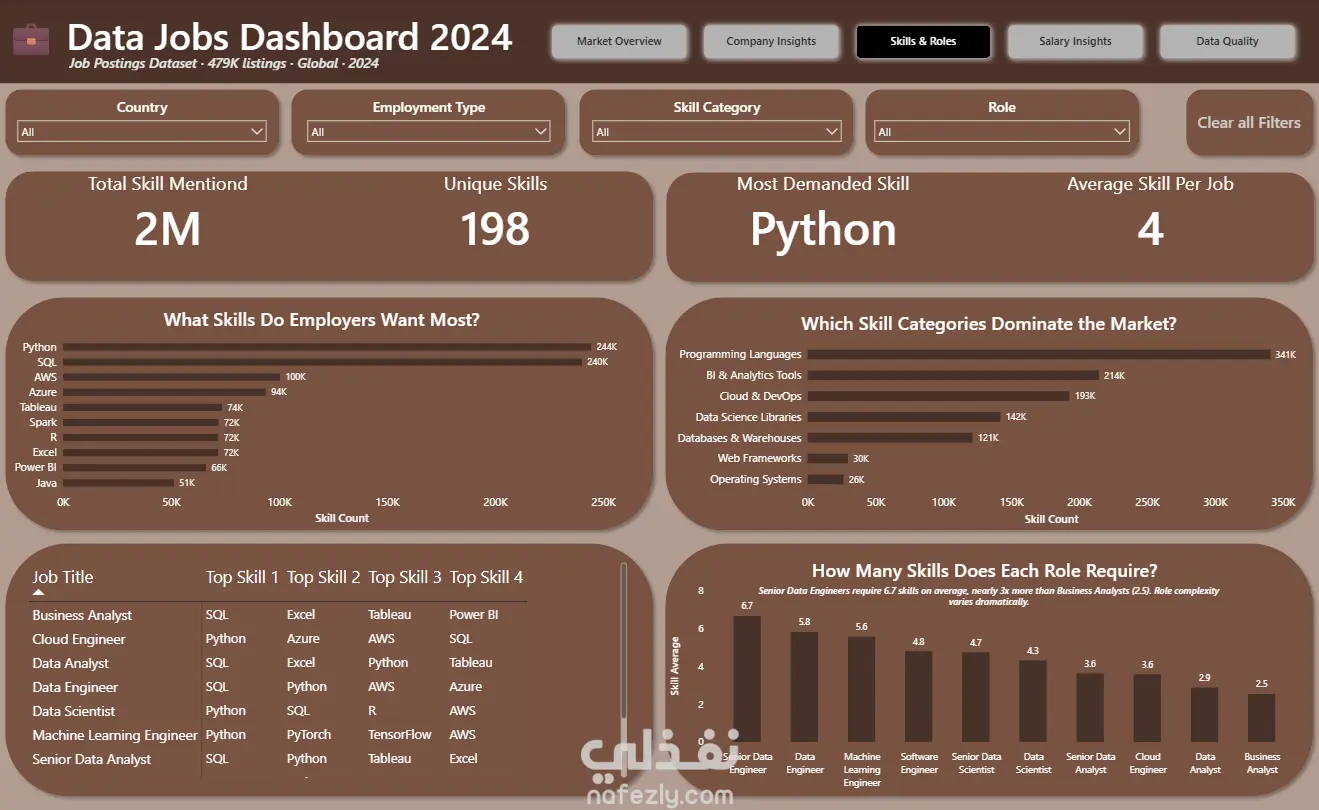Expand the Country filter dropdown
1319x810 pixels.
tap(142, 132)
